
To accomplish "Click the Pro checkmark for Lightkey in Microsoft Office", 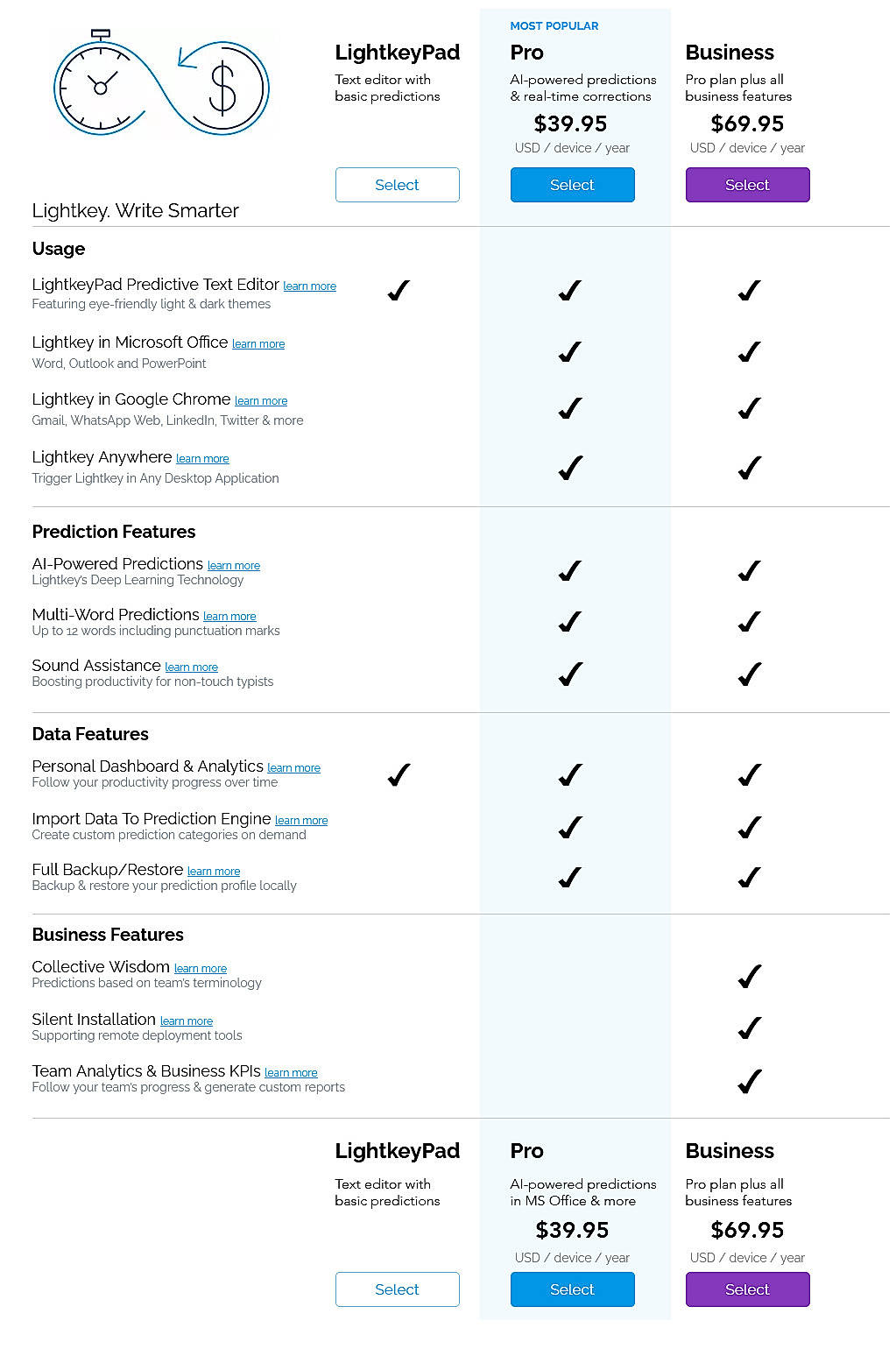I will click(x=568, y=351).
